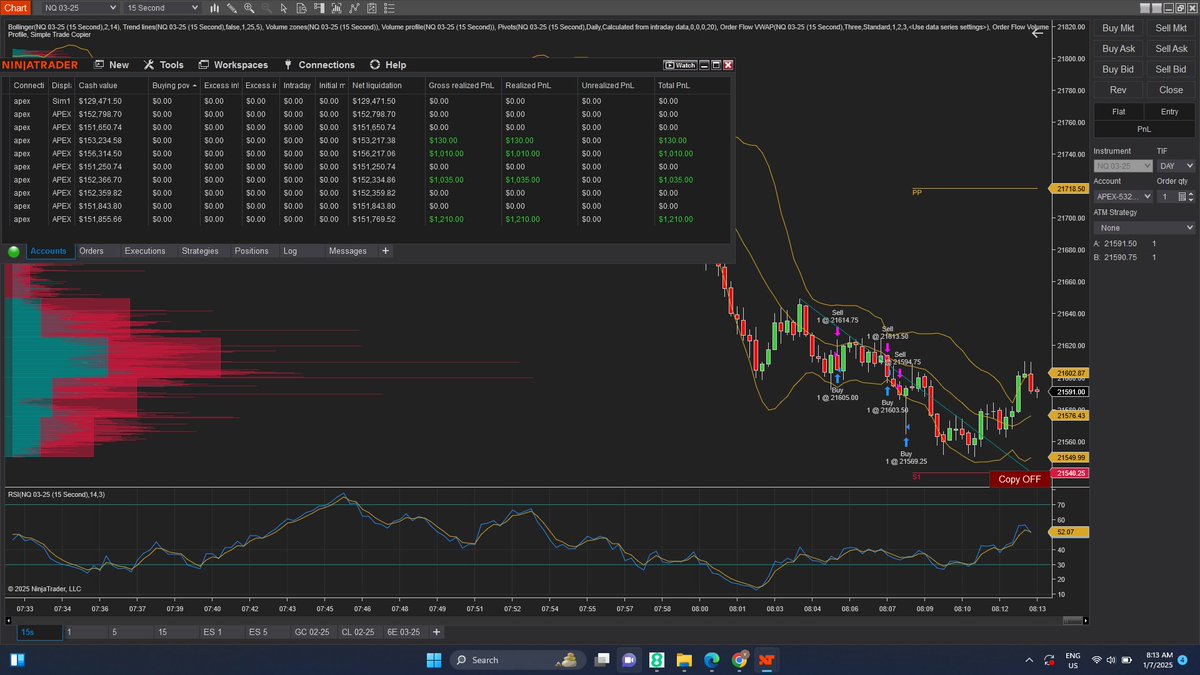Open the Workspaces menu
This screenshot has width=1200, height=675.
coord(234,65)
